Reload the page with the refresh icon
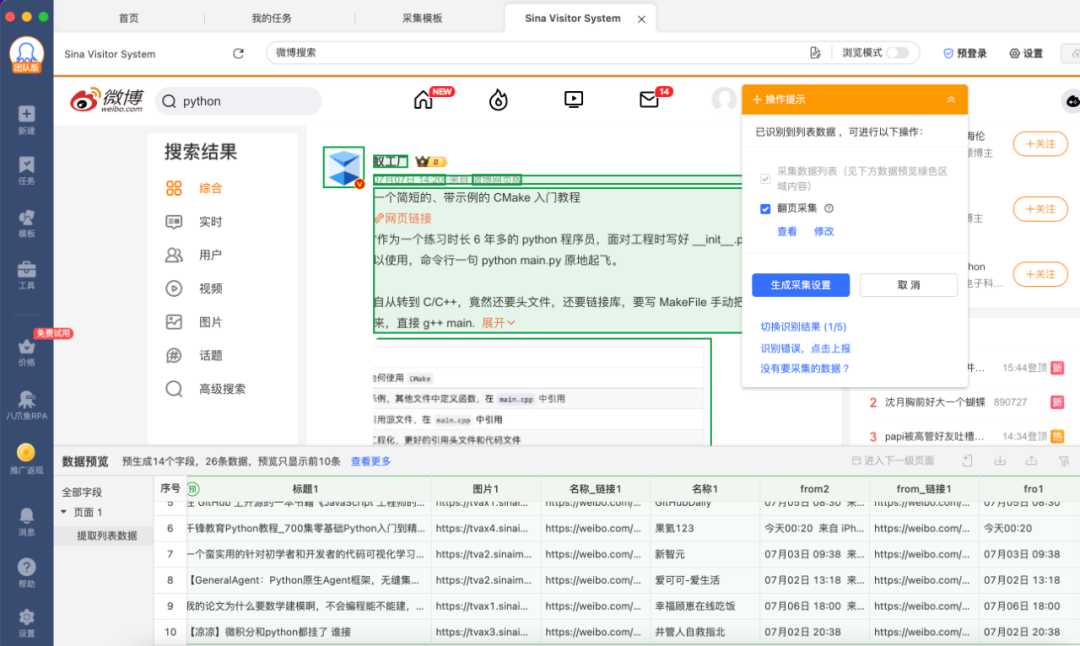The width and height of the screenshot is (1080, 646). 238,53
